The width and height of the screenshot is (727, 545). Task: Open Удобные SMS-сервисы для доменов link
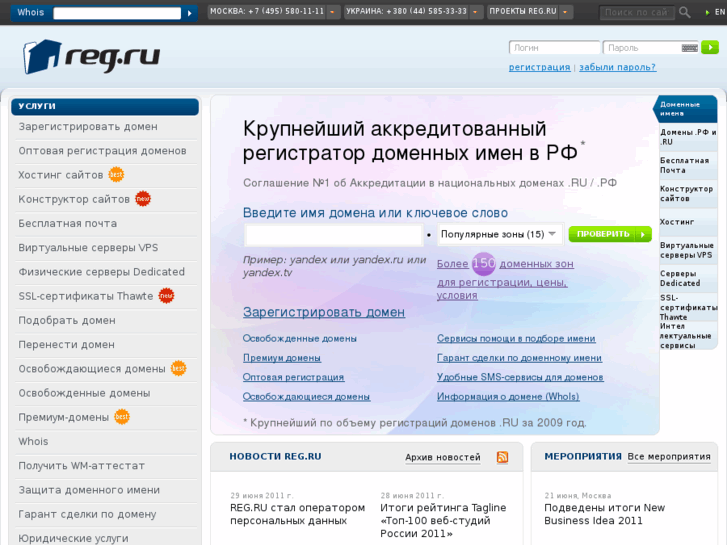pyautogui.click(x=520, y=378)
